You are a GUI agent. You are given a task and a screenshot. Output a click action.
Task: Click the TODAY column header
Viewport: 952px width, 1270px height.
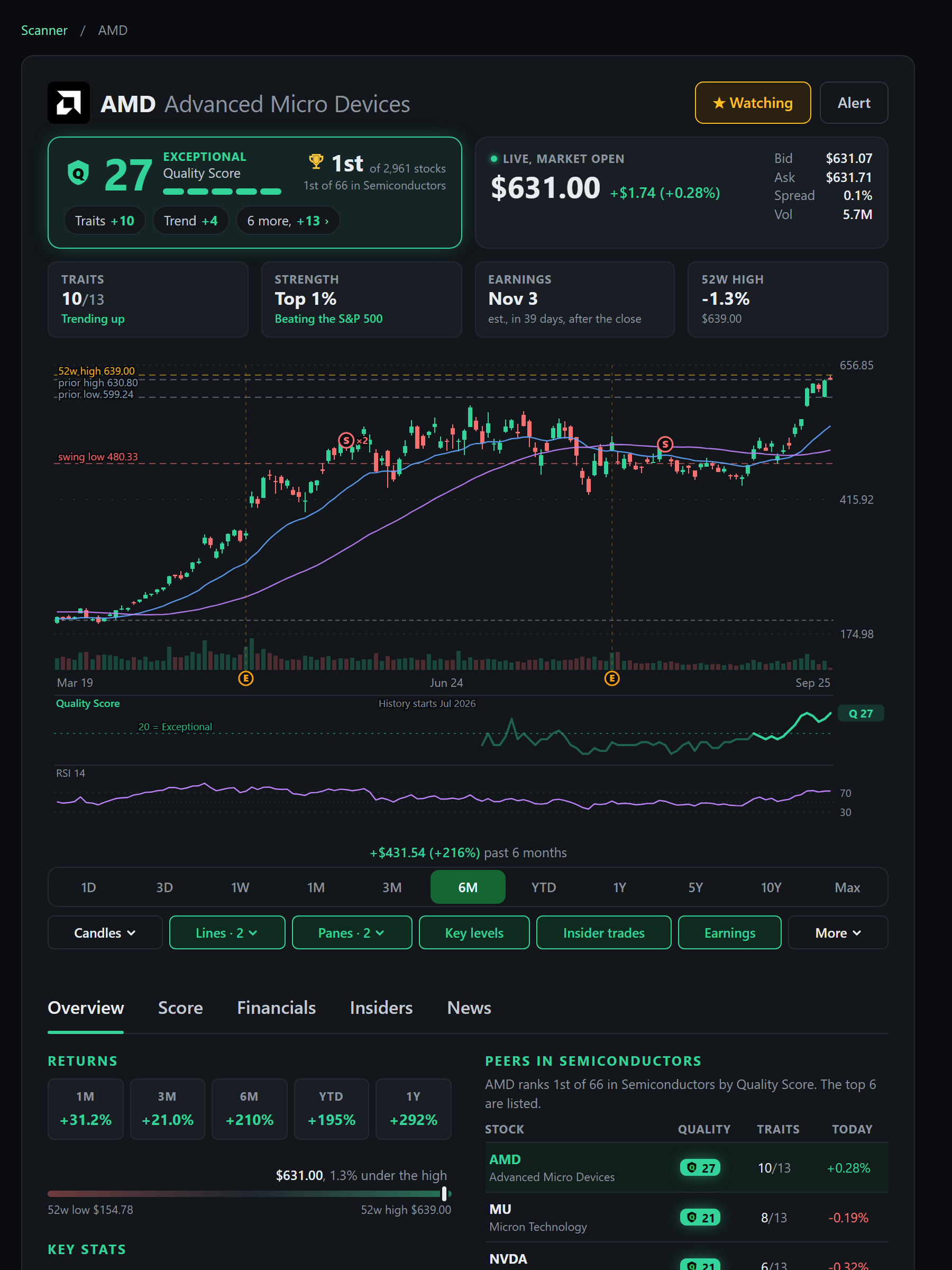[x=852, y=1129]
